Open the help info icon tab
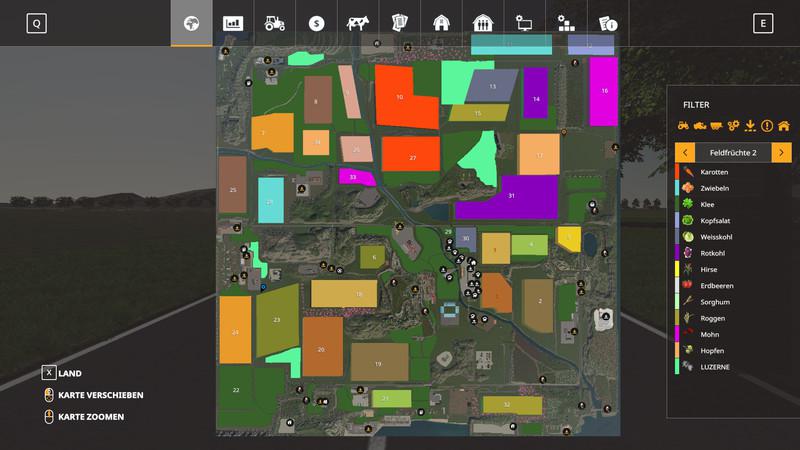 click(x=607, y=23)
